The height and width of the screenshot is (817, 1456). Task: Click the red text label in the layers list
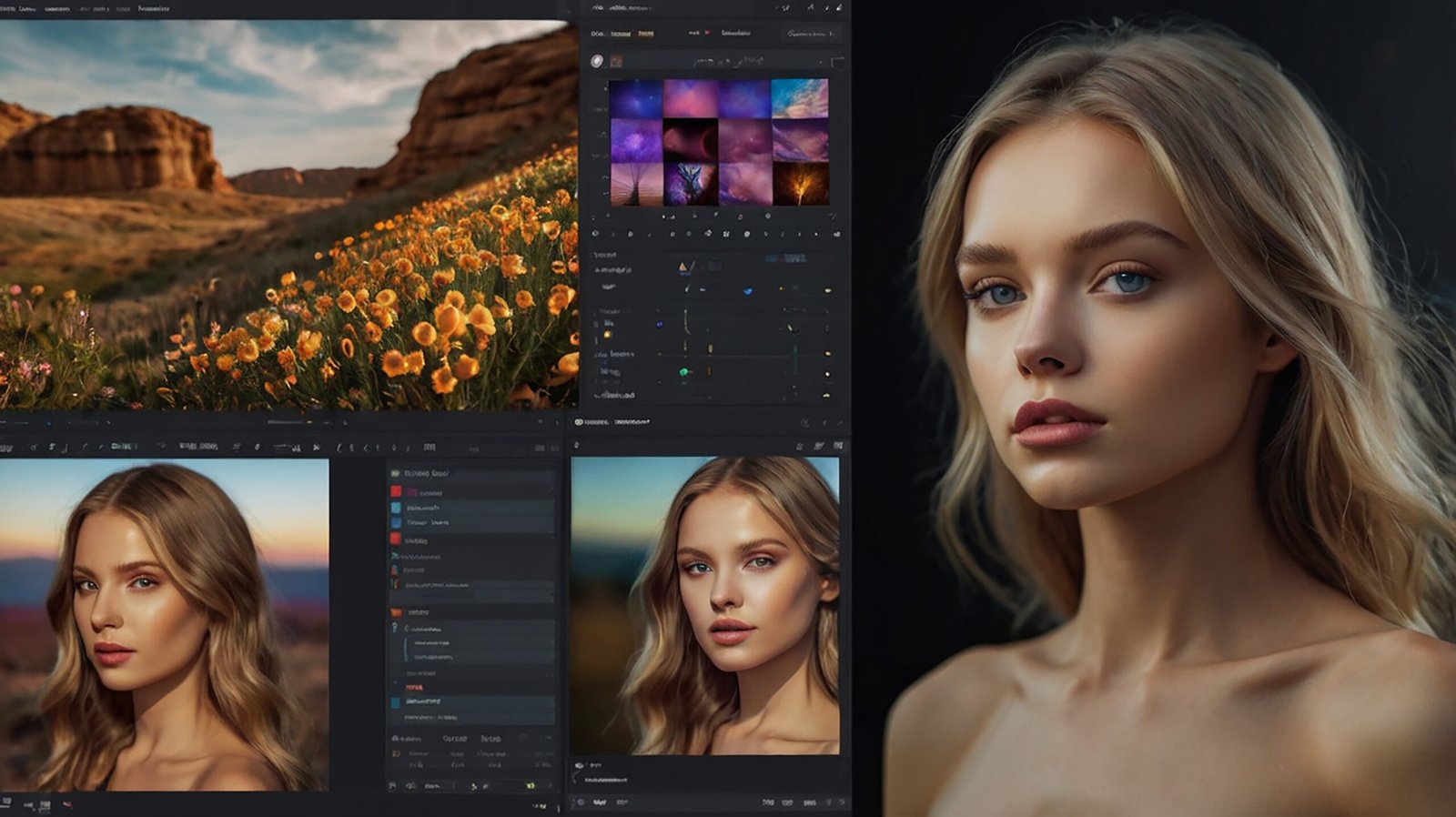tap(414, 687)
